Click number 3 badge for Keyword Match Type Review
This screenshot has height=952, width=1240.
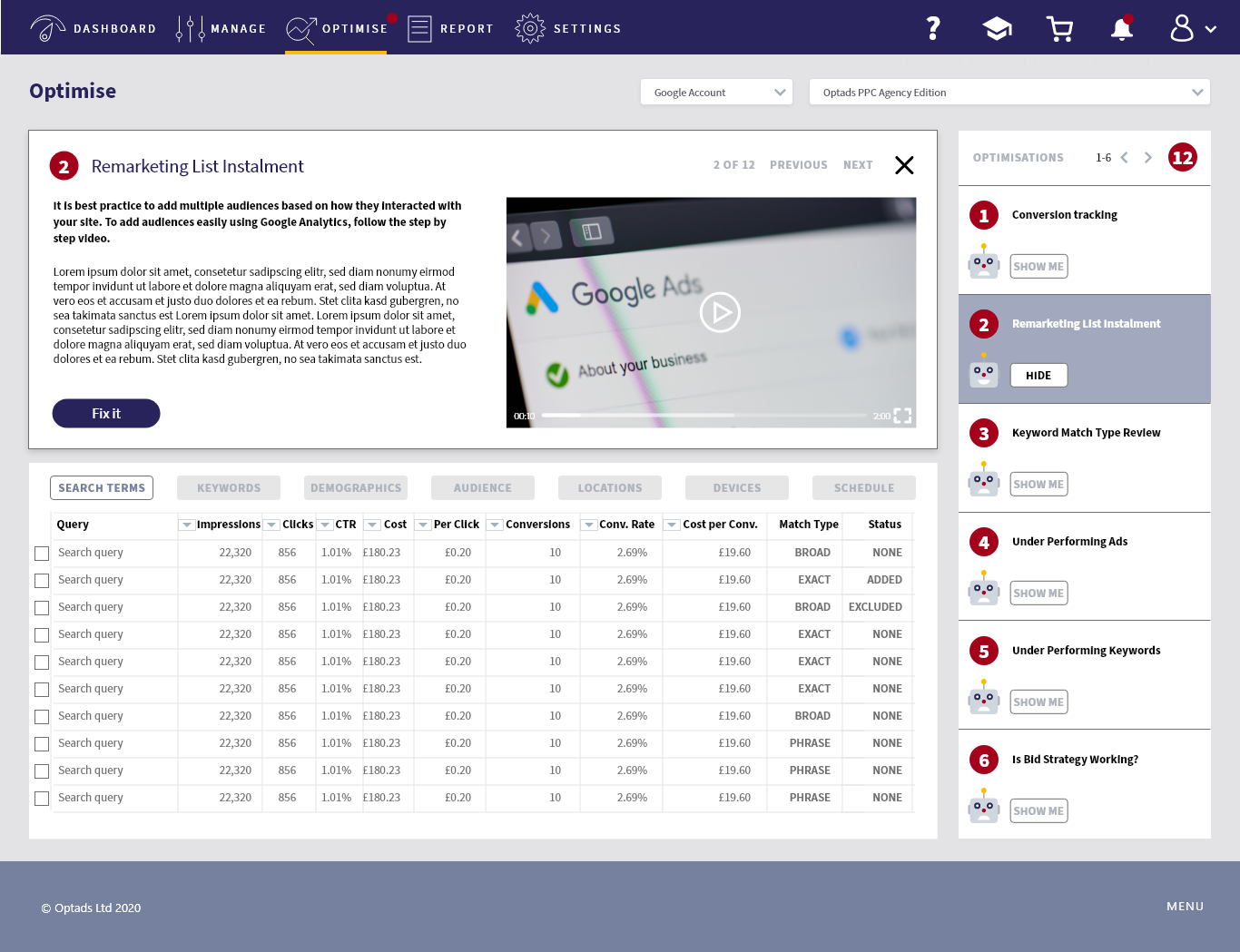point(984,433)
